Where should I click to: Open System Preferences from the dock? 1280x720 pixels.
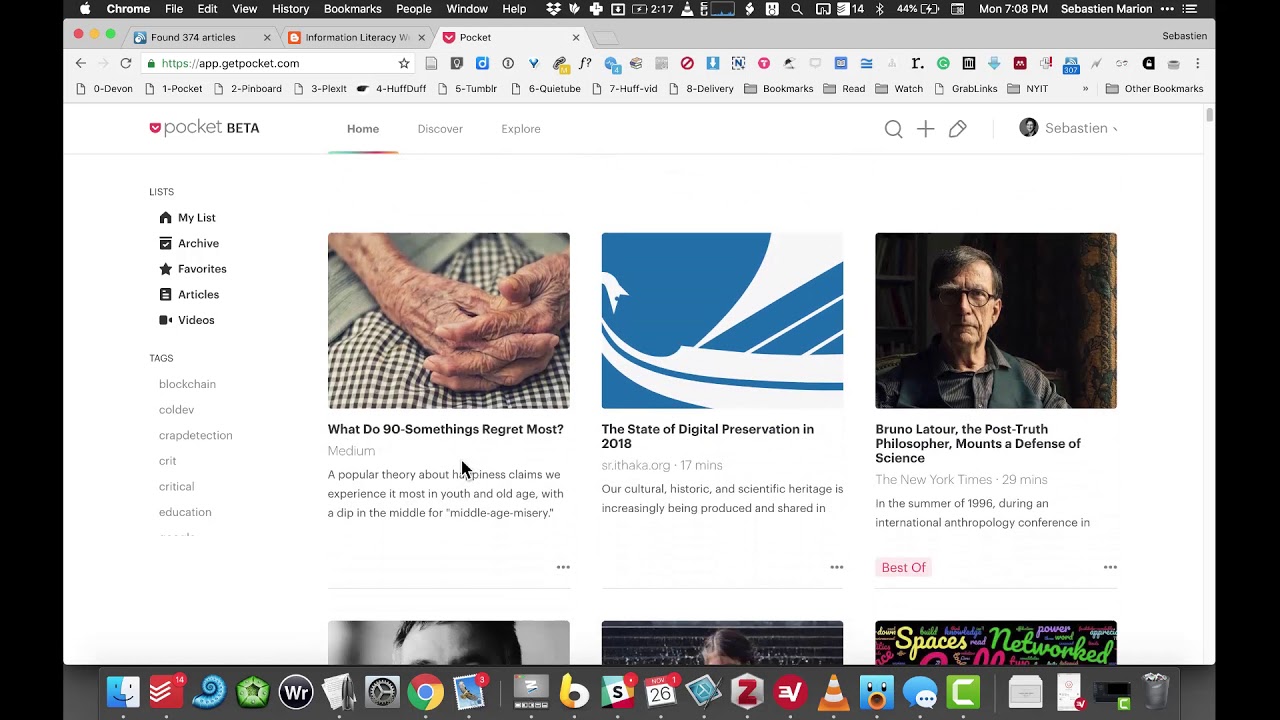click(x=382, y=691)
